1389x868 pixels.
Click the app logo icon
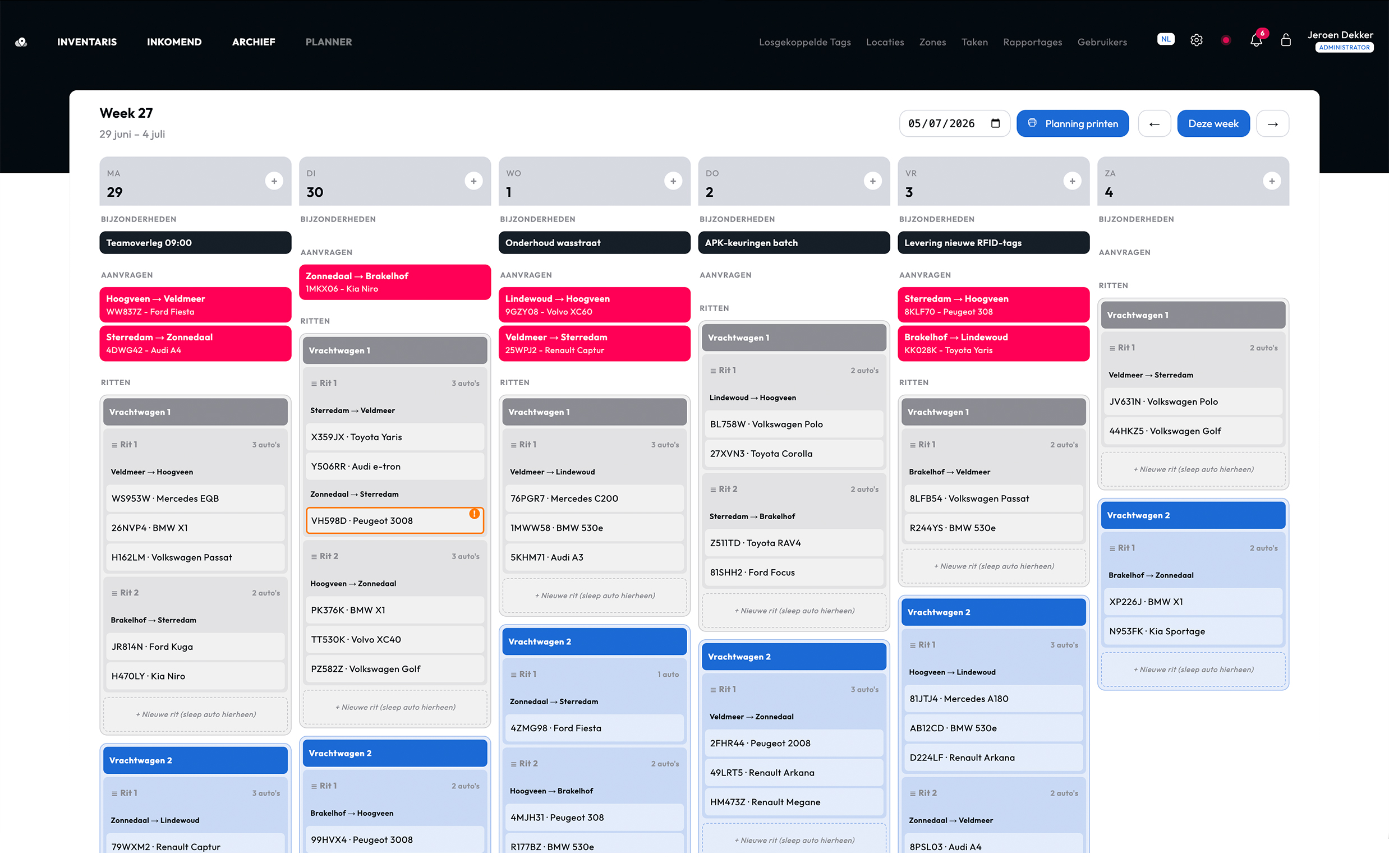[x=21, y=42]
